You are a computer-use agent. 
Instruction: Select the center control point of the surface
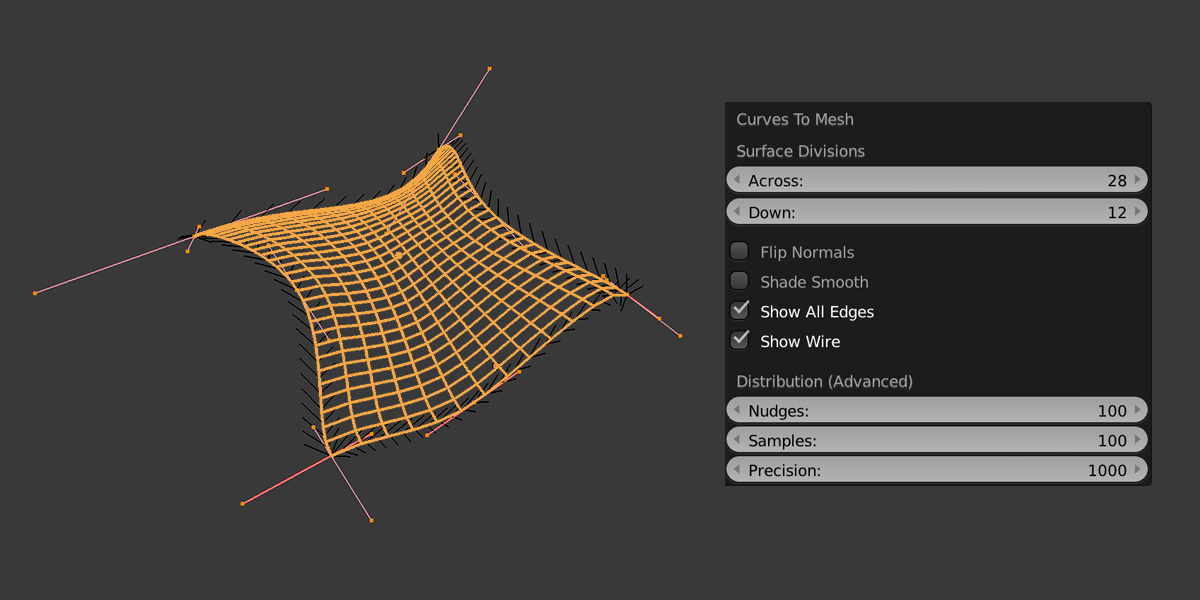coord(399,257)
